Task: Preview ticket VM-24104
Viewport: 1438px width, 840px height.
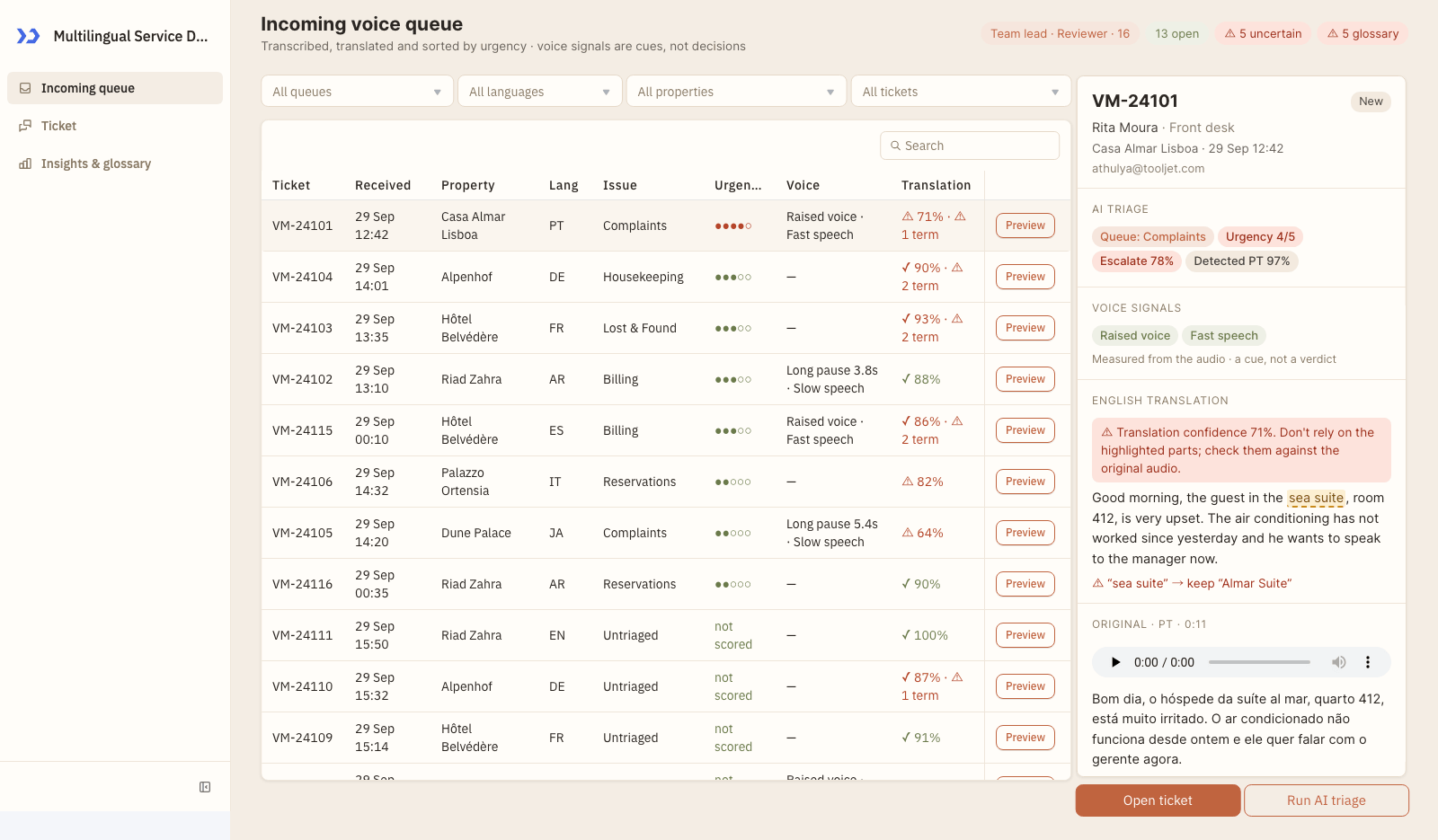Action: 1025,277
